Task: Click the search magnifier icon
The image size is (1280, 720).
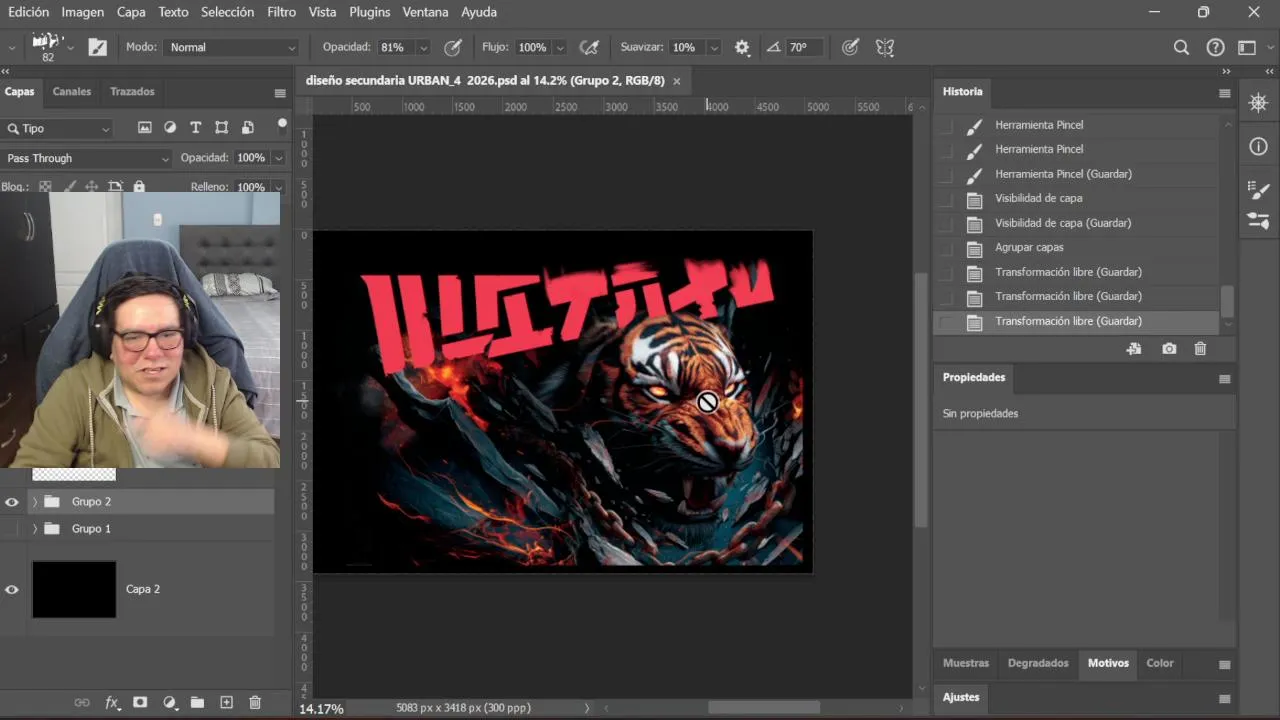Action: click(1181, 47)
